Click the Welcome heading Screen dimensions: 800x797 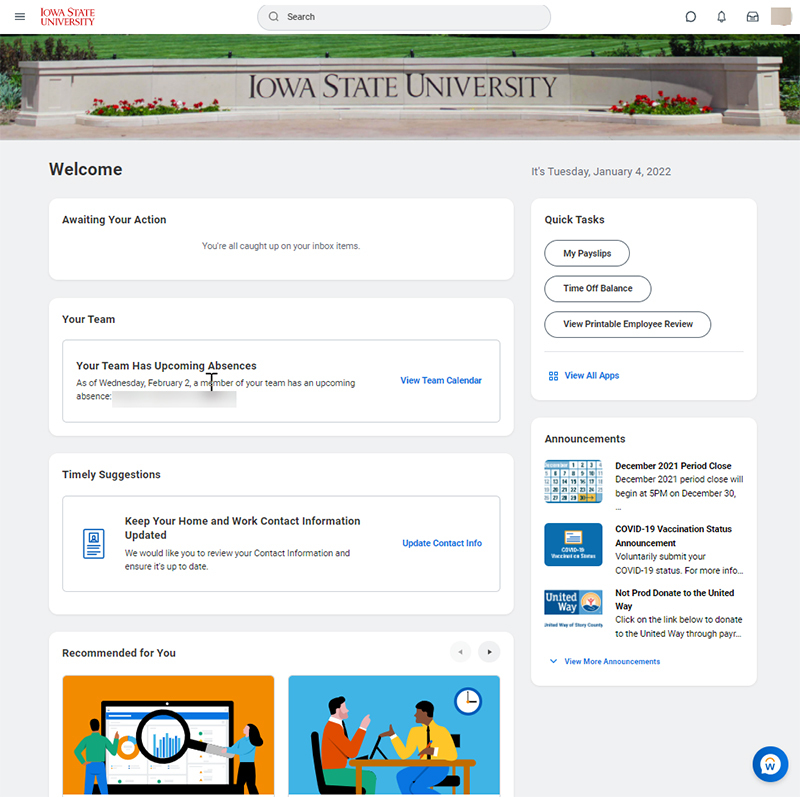point(86,169)
